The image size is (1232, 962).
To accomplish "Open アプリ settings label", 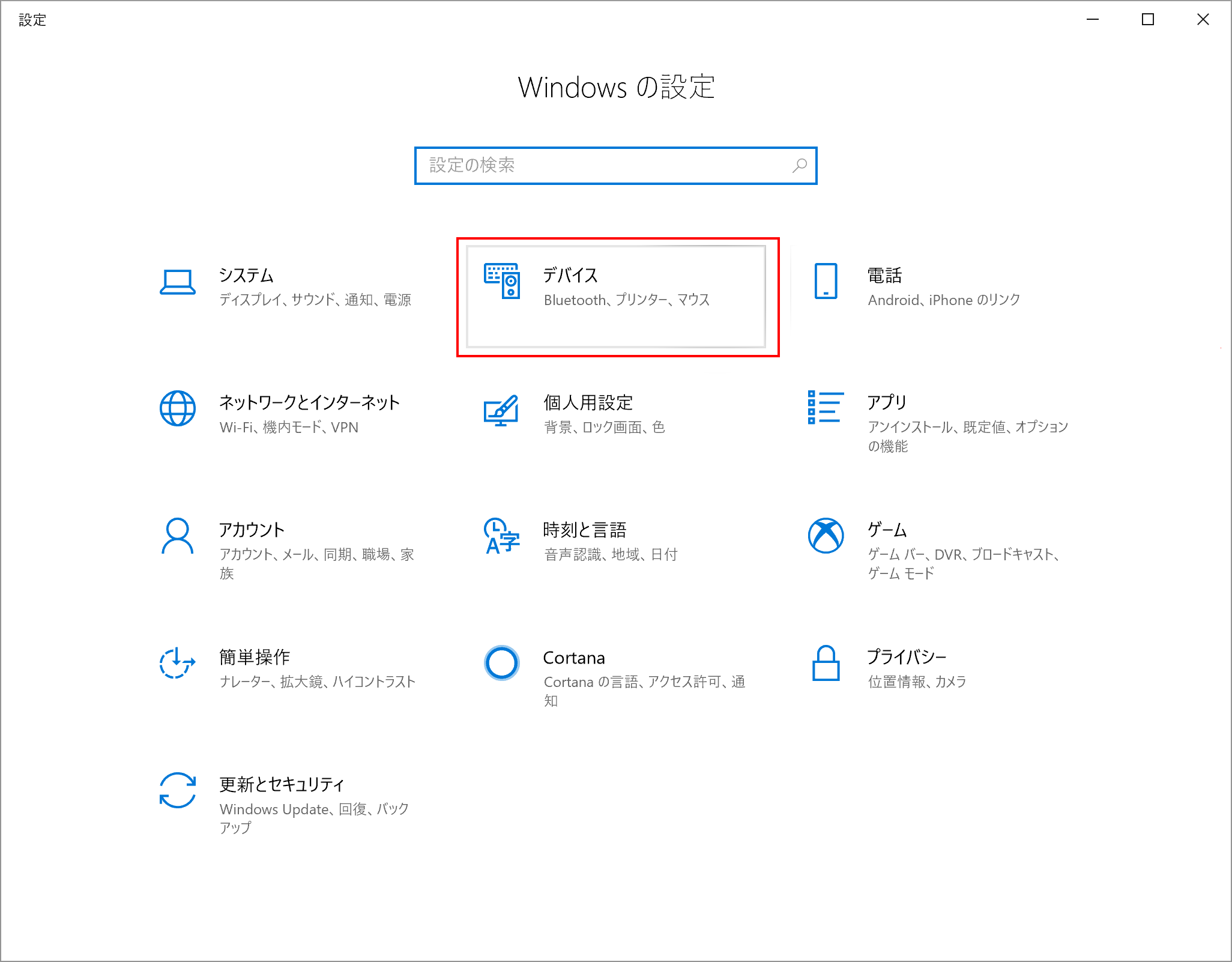I will (887, 403).
